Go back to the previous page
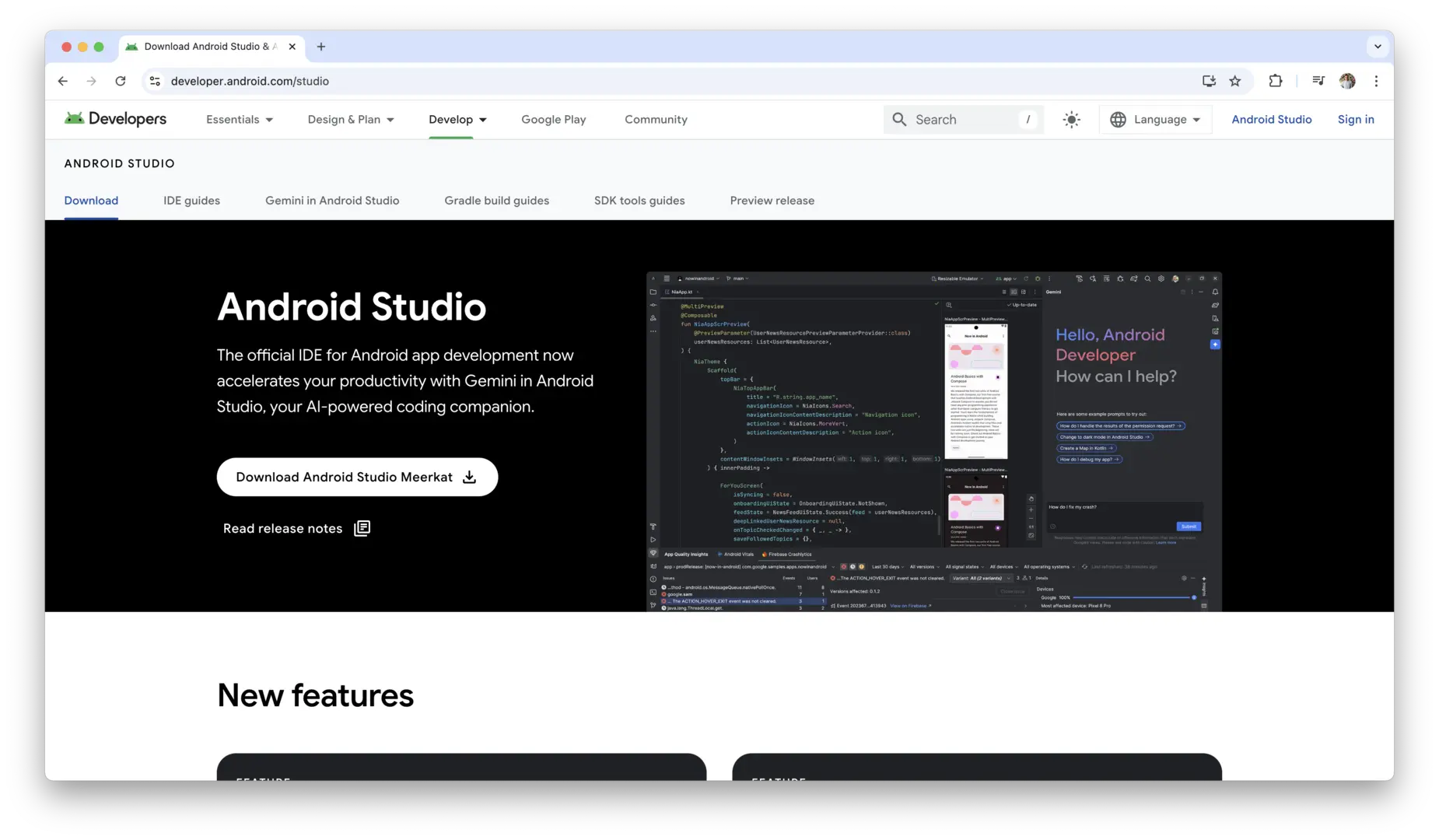The width and height of the screenshot is (1439, 840). coord(63,81)
